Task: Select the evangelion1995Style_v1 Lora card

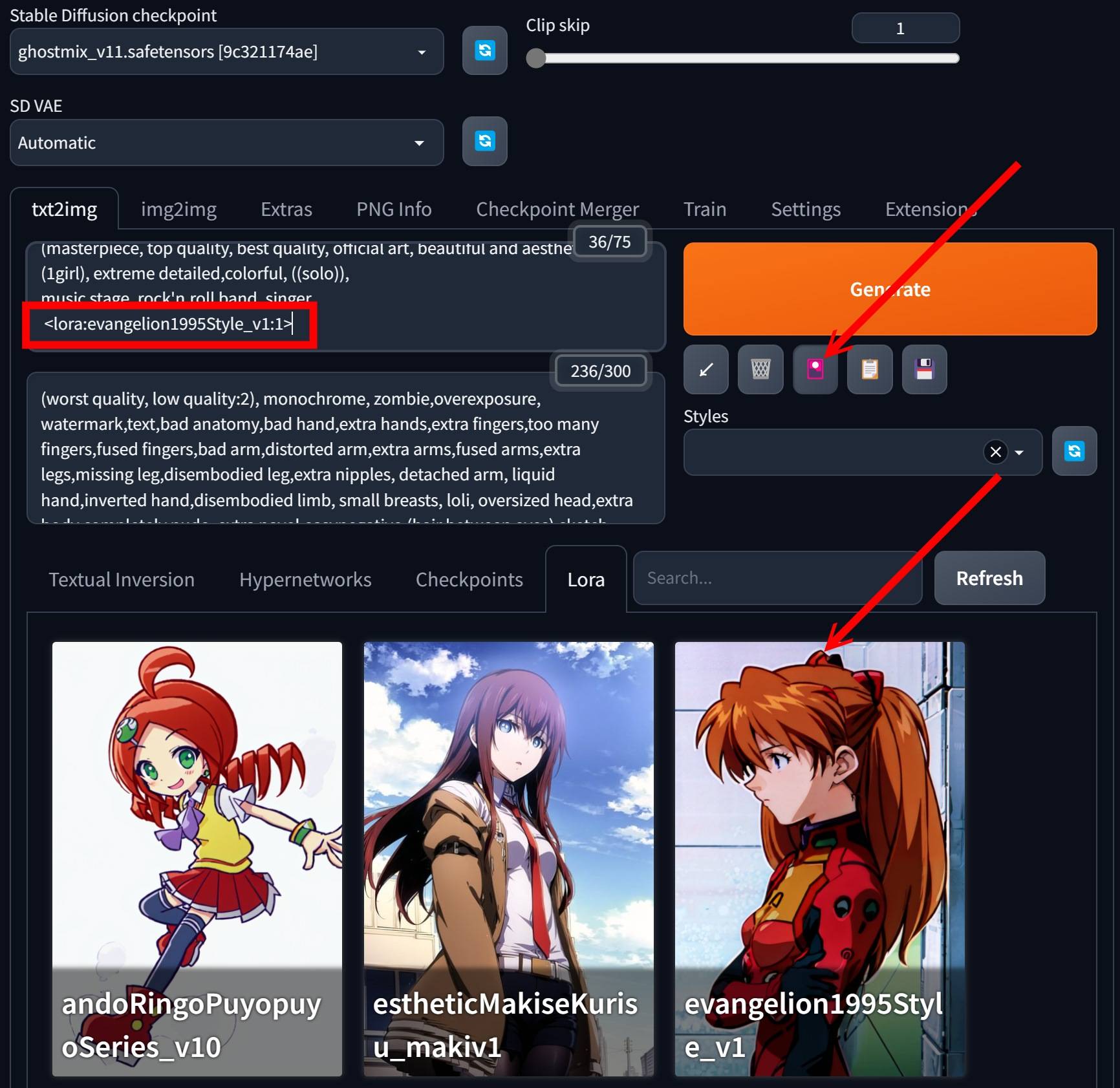Action: click(x=820, y=859)
